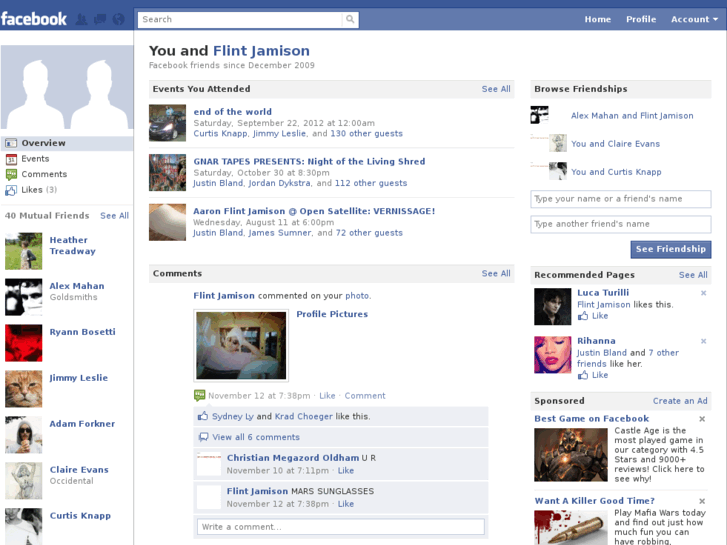
Task: Open the notifications globe icon
Action: [119, 19]
